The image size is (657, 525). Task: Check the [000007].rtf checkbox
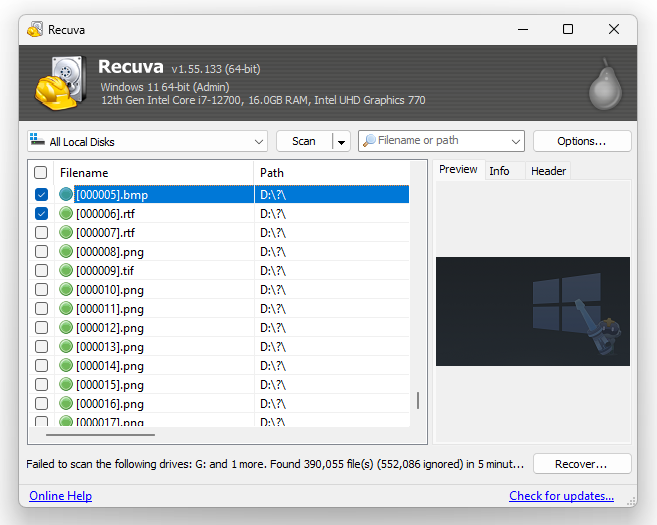click(41, 232)
